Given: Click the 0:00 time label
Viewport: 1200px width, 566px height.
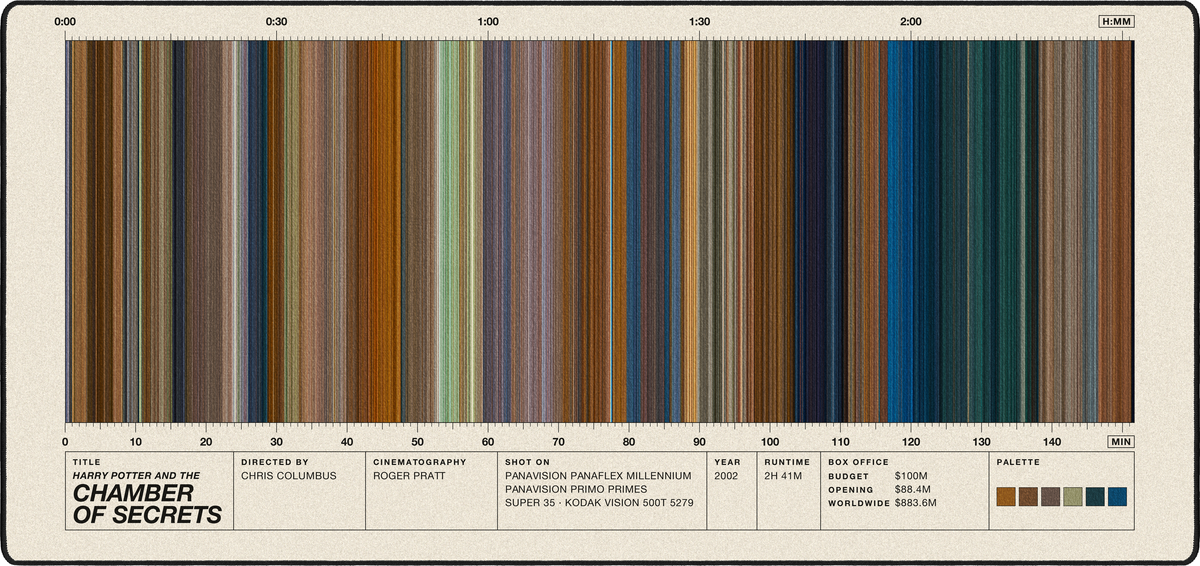Looking at the screenshot, I should coord(65,21).
